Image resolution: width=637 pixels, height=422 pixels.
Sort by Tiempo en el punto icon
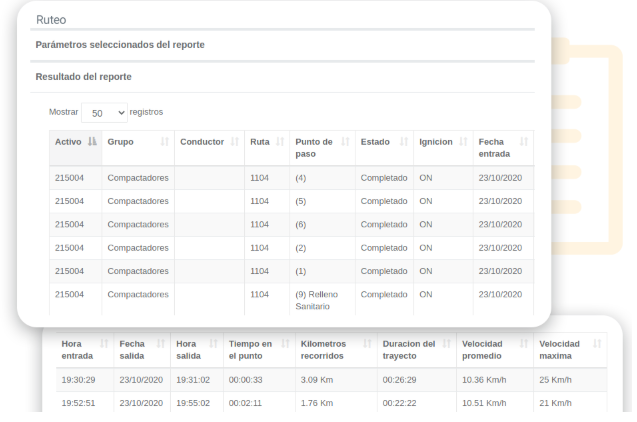pyautogui.click(x=285, y=344)
